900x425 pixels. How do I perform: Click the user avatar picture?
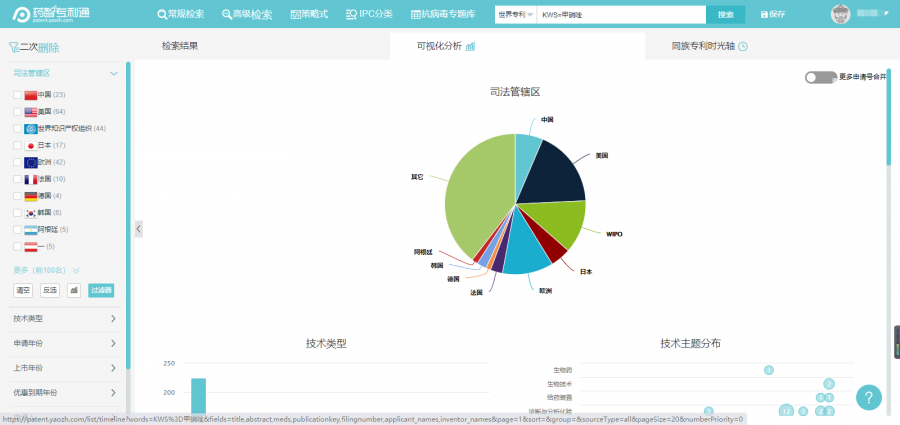(841, 14)
